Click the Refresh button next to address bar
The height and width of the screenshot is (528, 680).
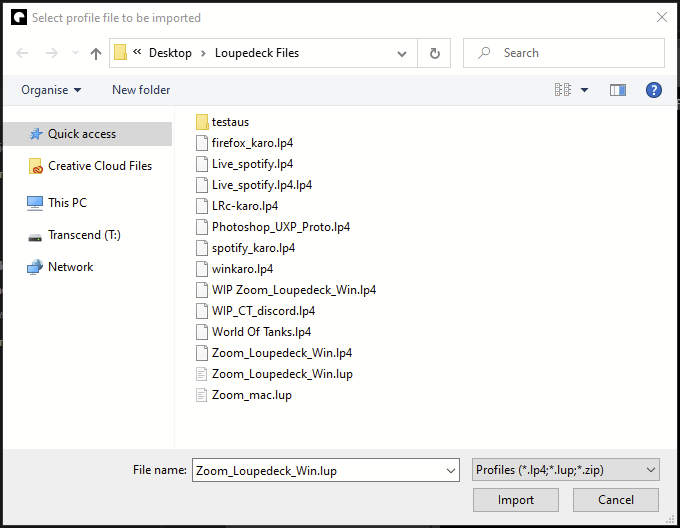click(x=434, y=53)
